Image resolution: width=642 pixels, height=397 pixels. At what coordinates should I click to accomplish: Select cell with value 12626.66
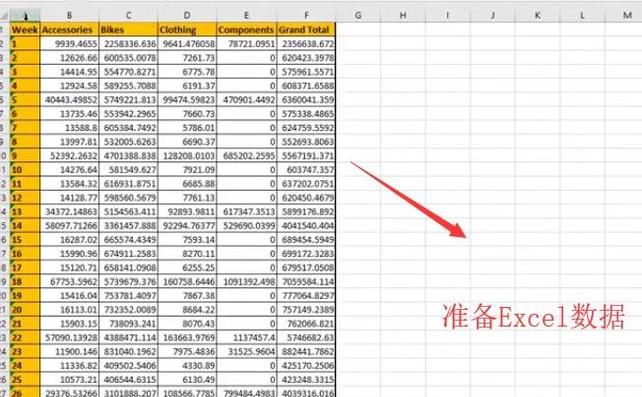tap(69, 58)
